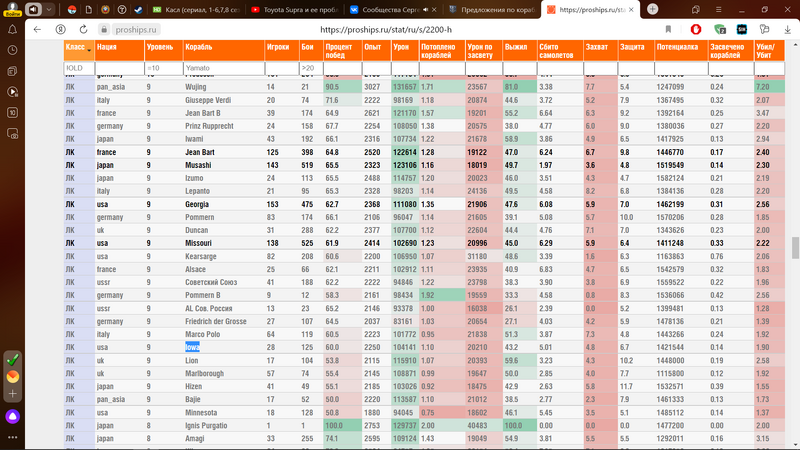Select the highlighted Iowa ship name
The width and height of the screenshot is (800, 450).
(x=192, y=347)
